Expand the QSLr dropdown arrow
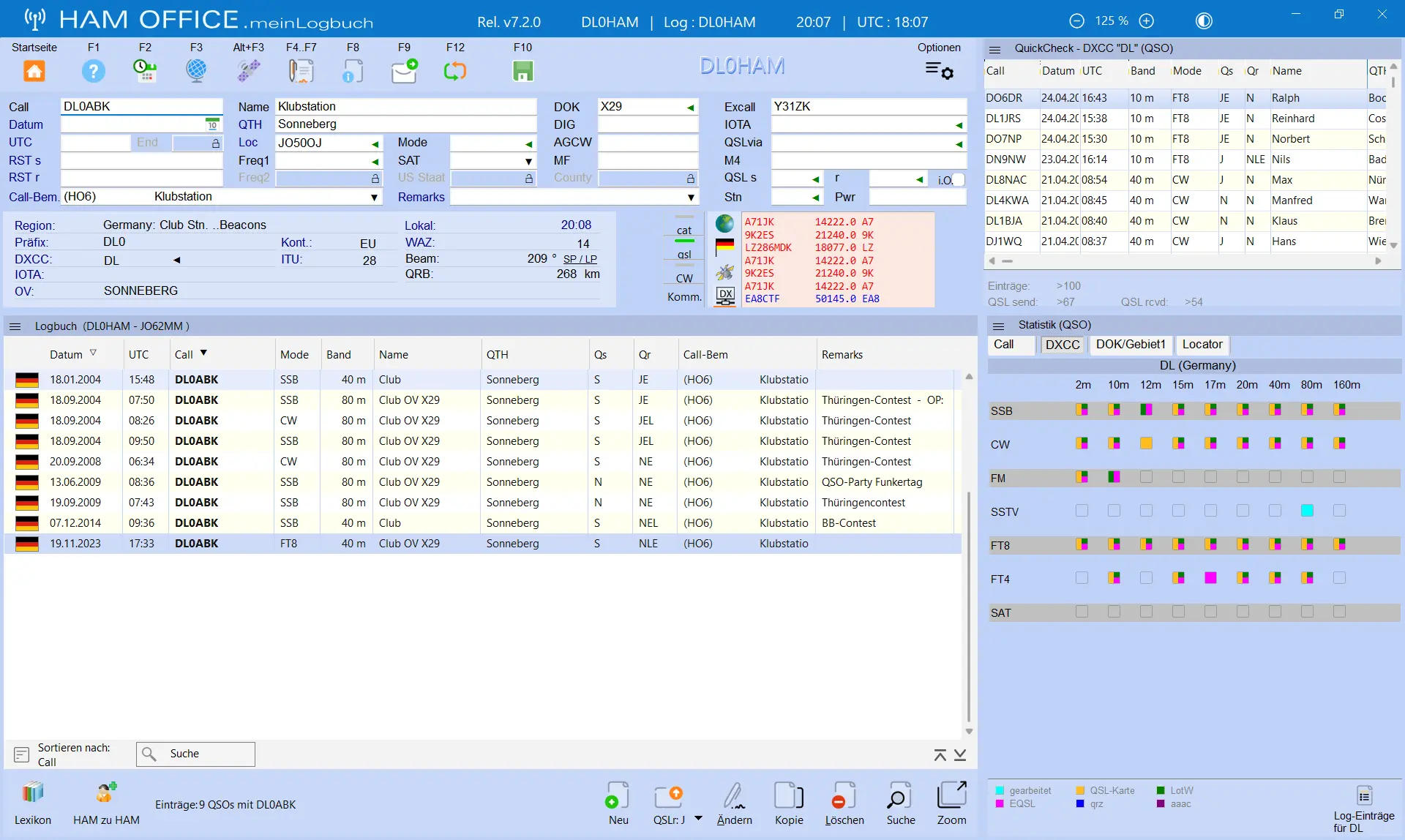This screenshot has width=1405, height=840. (698, 819)
